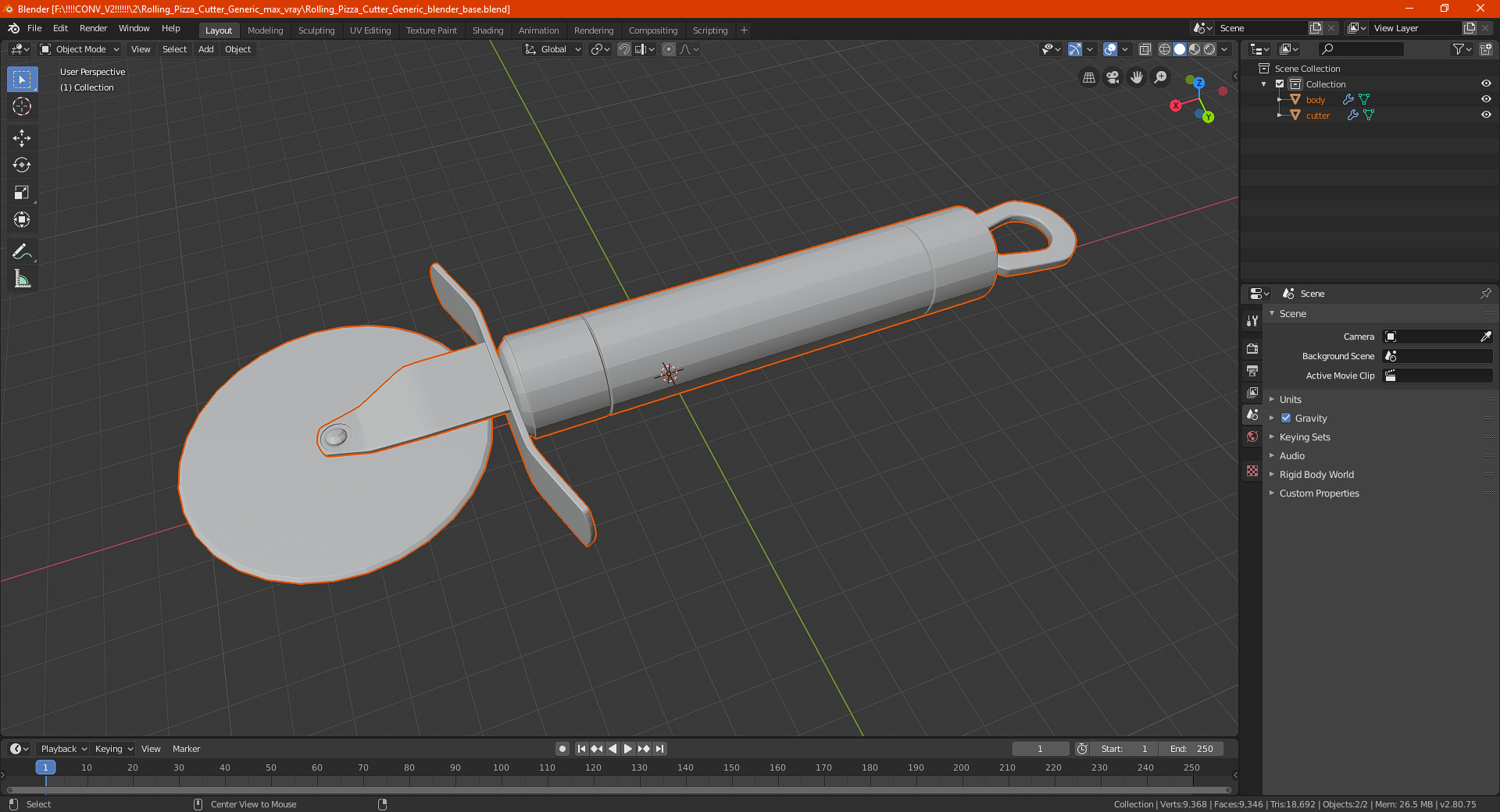
Task: Play the animation forward
Action: point(627,749)
